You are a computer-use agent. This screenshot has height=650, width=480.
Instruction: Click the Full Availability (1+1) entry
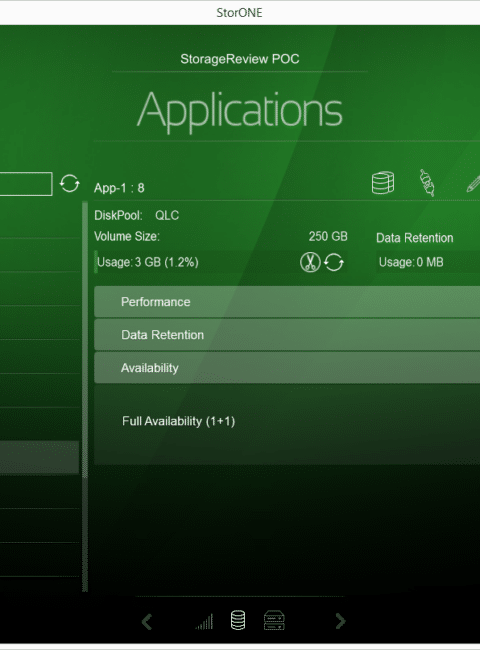point(178,421)
